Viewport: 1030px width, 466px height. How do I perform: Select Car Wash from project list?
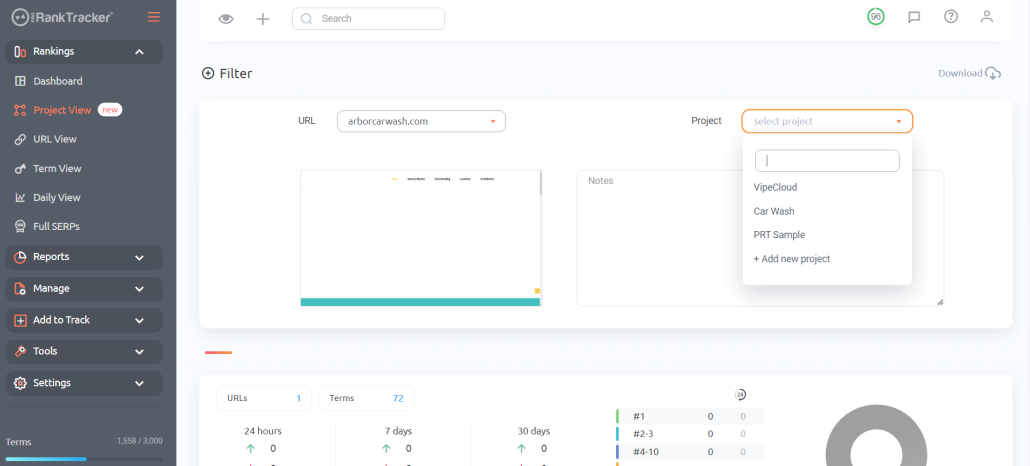coord(774,211)
